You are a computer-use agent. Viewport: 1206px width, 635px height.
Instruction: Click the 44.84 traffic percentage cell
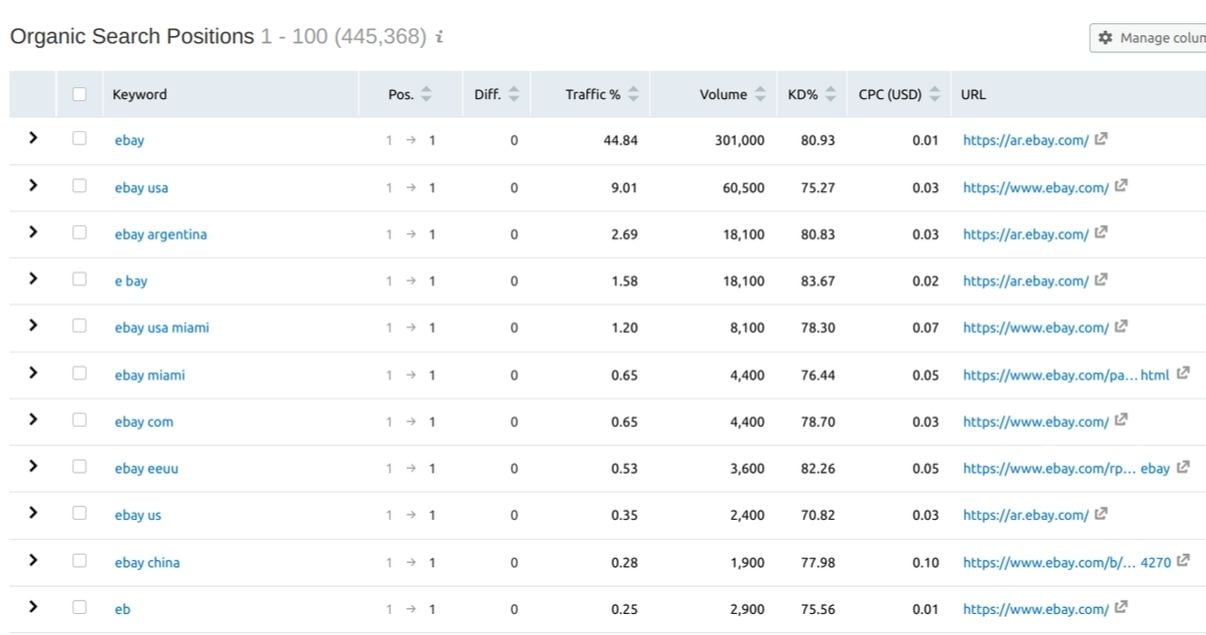621,141
